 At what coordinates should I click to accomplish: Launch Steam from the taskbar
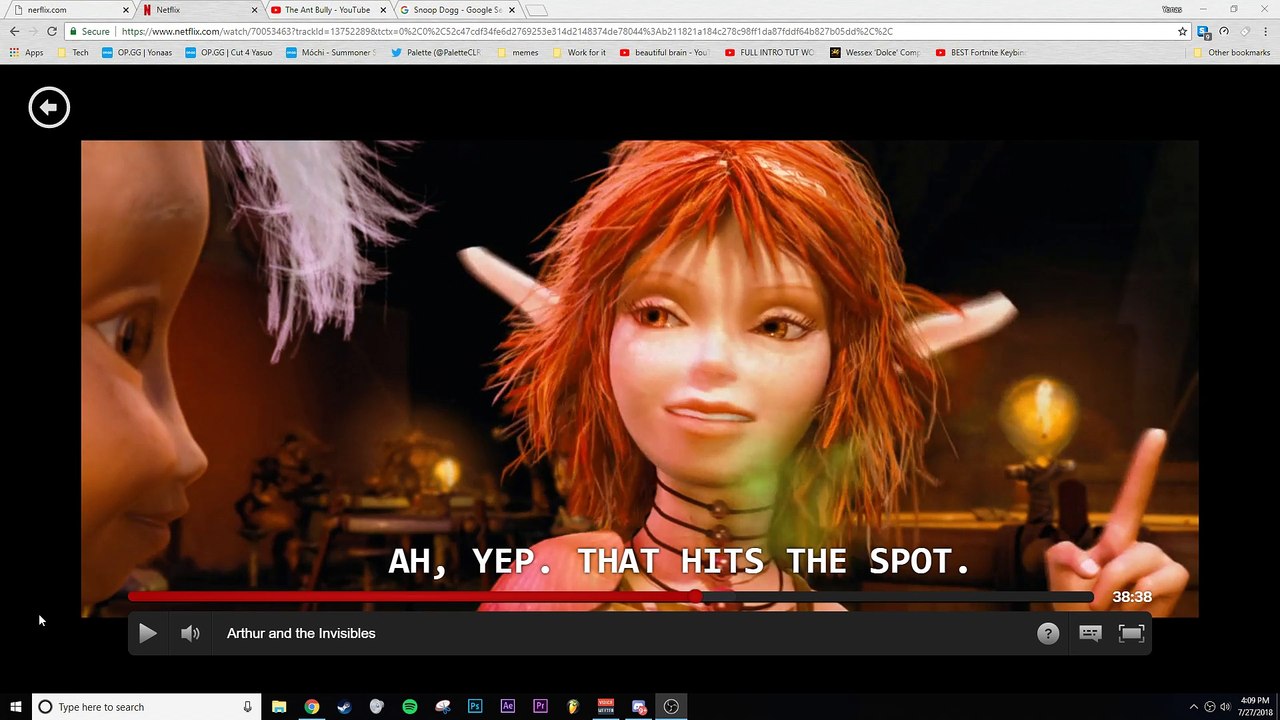tap(344, 707)
